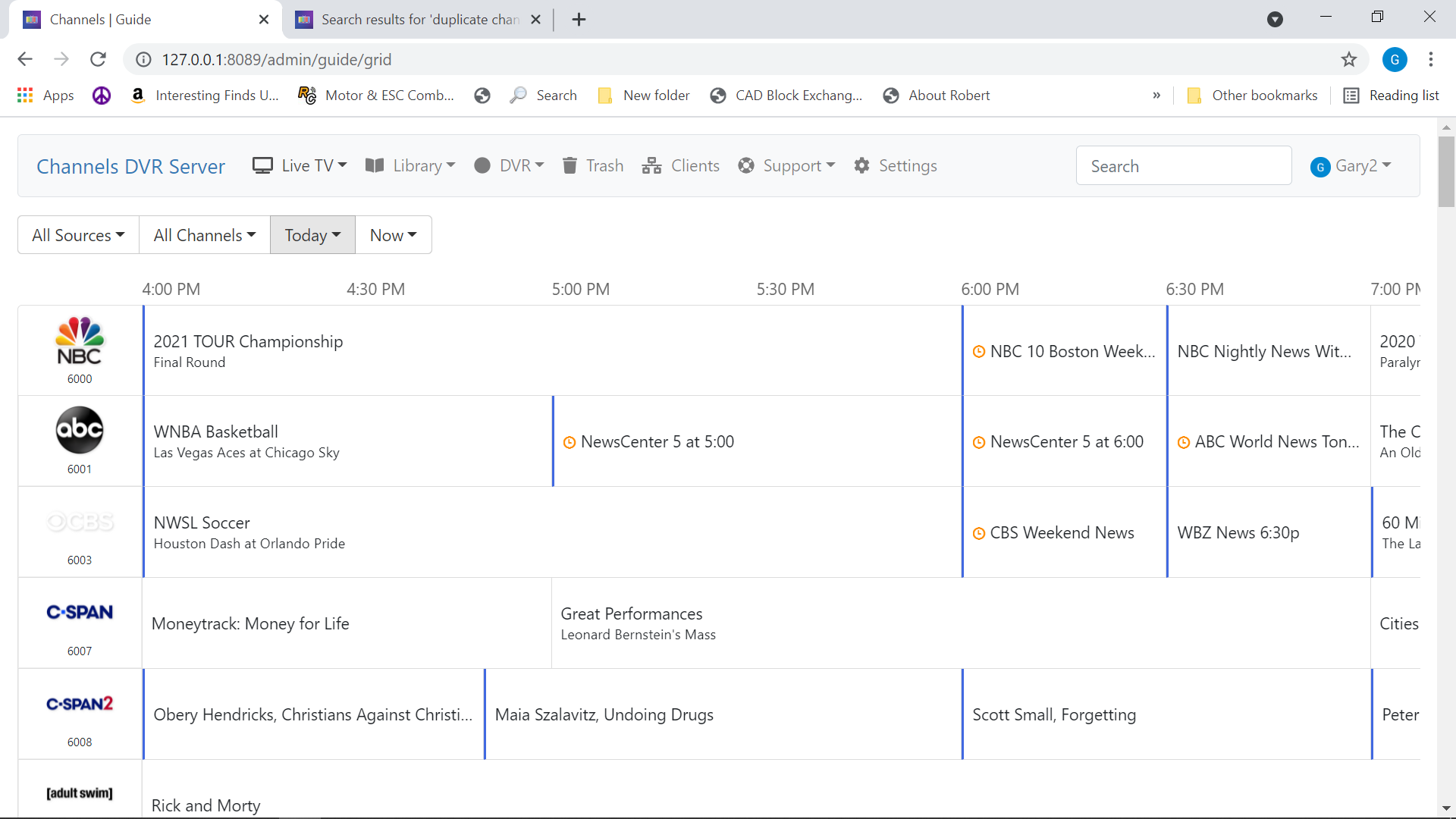
Task: Click the C-SPAN2 channel logo
Action: click(x=80, y=704)
